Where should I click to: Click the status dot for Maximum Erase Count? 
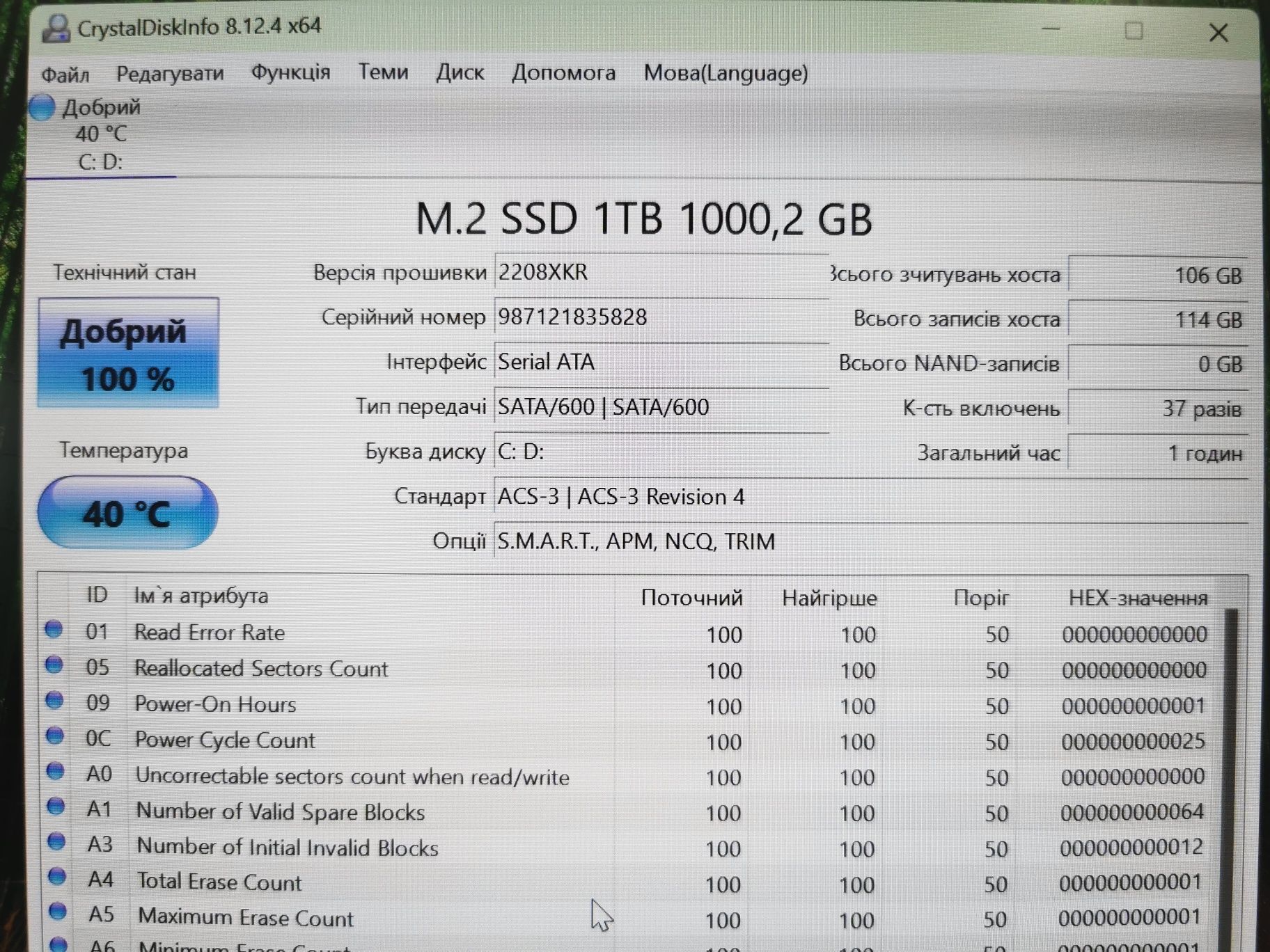58,911
